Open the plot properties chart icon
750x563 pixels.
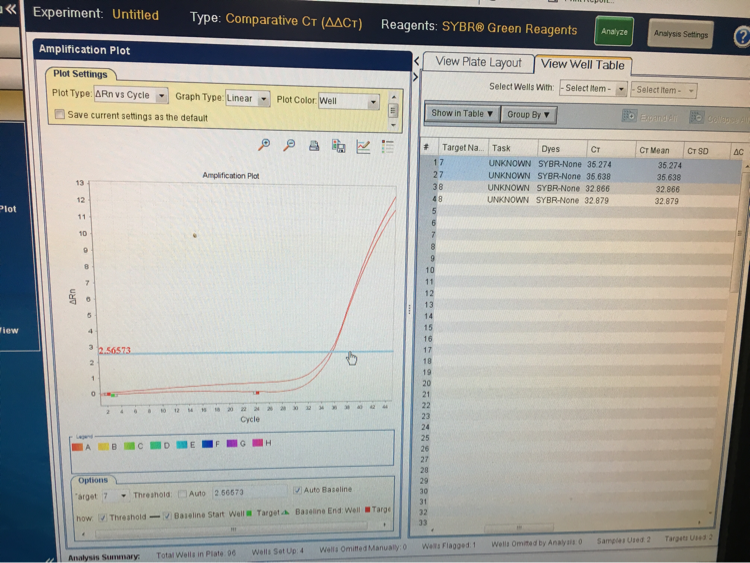click(x=363, y=147)
